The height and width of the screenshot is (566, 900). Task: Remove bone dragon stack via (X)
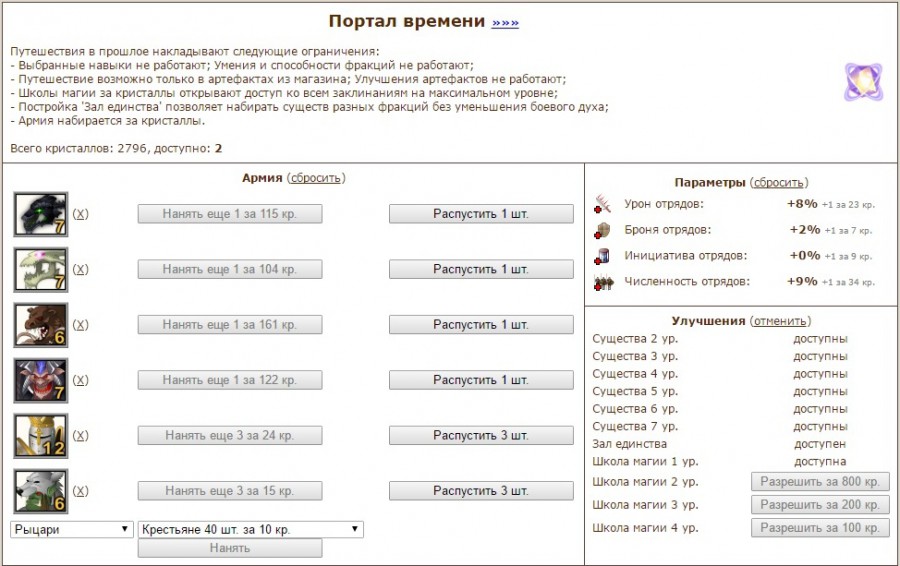point(80,269)
